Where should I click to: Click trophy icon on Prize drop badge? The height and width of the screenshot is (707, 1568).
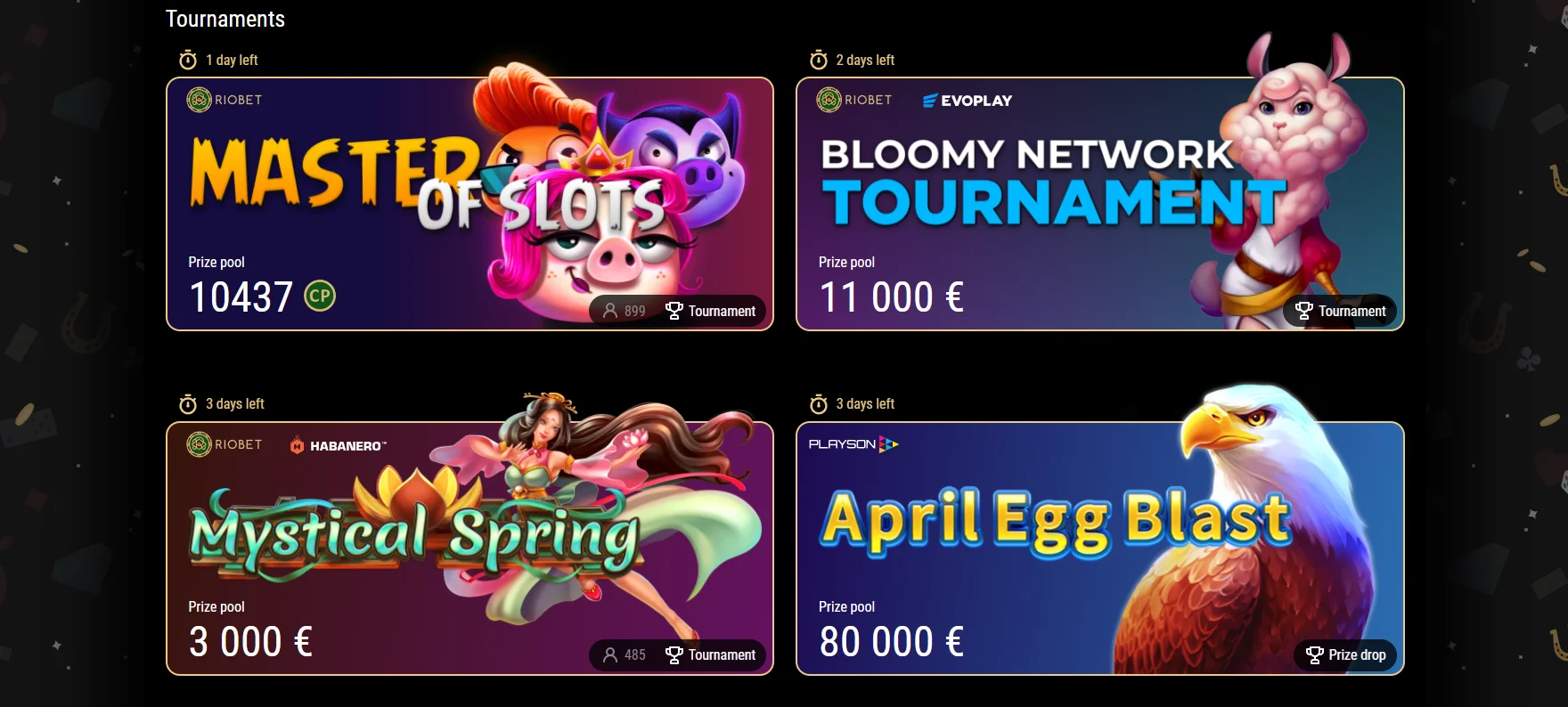click(x=1314, y=654)
